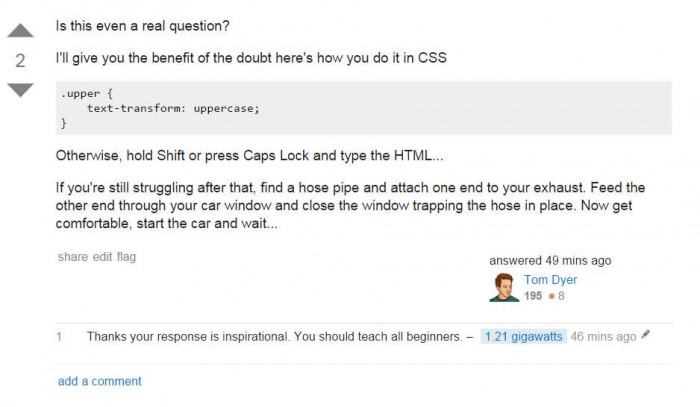
Task: Edit the comment via the pencil icon
Action: click(x=646, y=335)
